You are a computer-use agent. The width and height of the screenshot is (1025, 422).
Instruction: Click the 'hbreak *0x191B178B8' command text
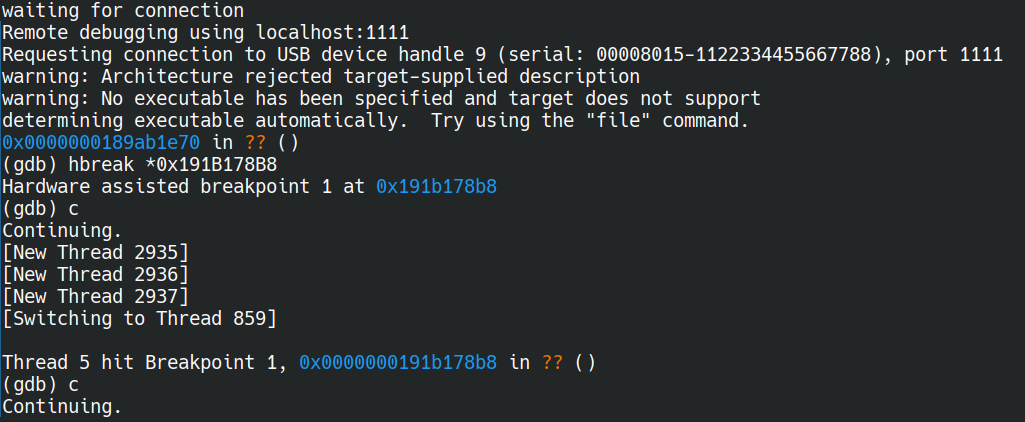(173, 164)
